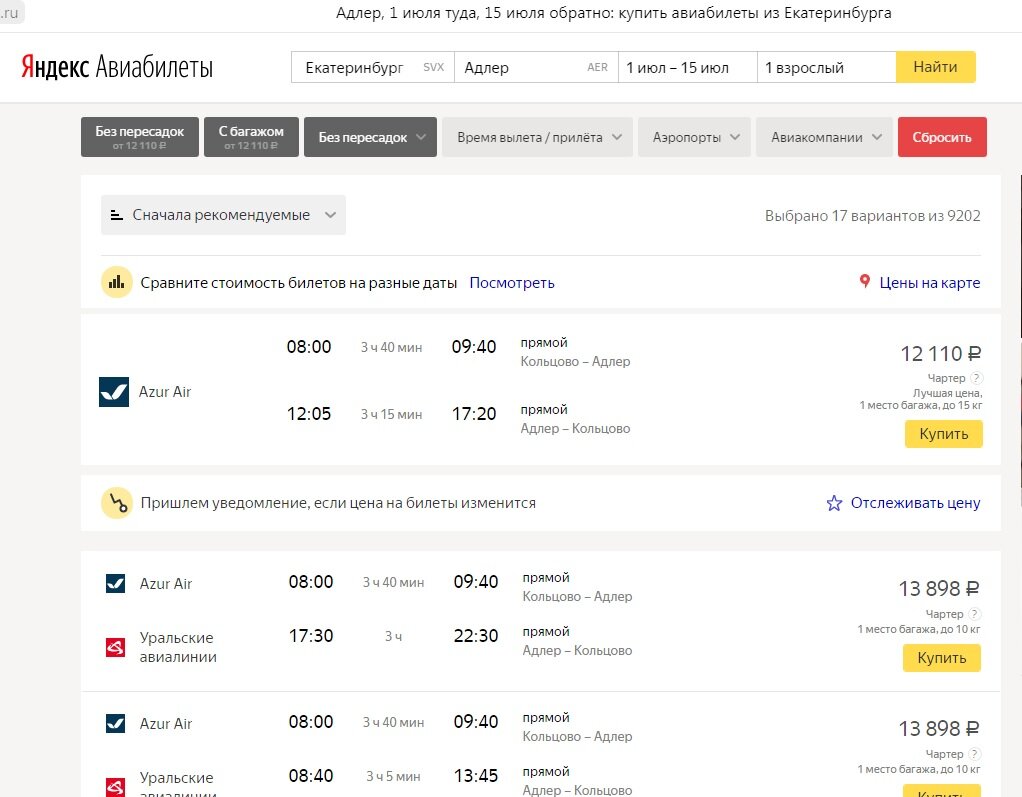Click Лучшая цена, 1 место багажа, до 15 кг note
1022x797 pixels.
click(x=920, y=399)
